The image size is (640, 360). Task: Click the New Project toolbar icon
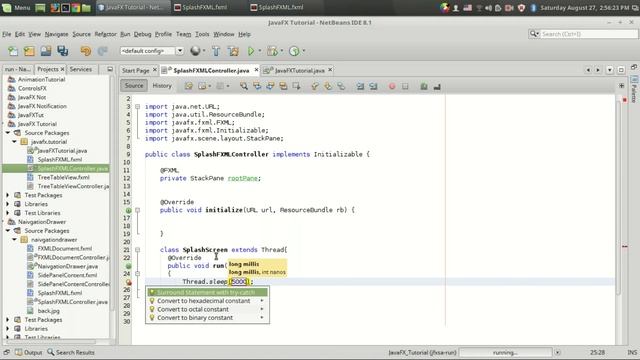(x=29, y=51)
